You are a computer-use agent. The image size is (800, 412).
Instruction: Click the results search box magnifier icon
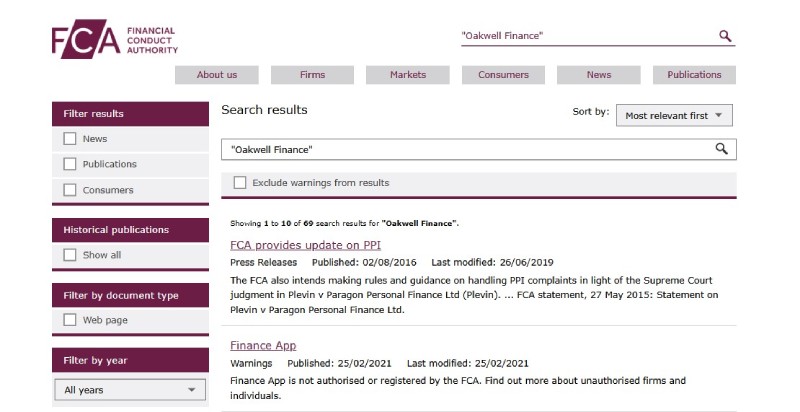click(721, 149)
